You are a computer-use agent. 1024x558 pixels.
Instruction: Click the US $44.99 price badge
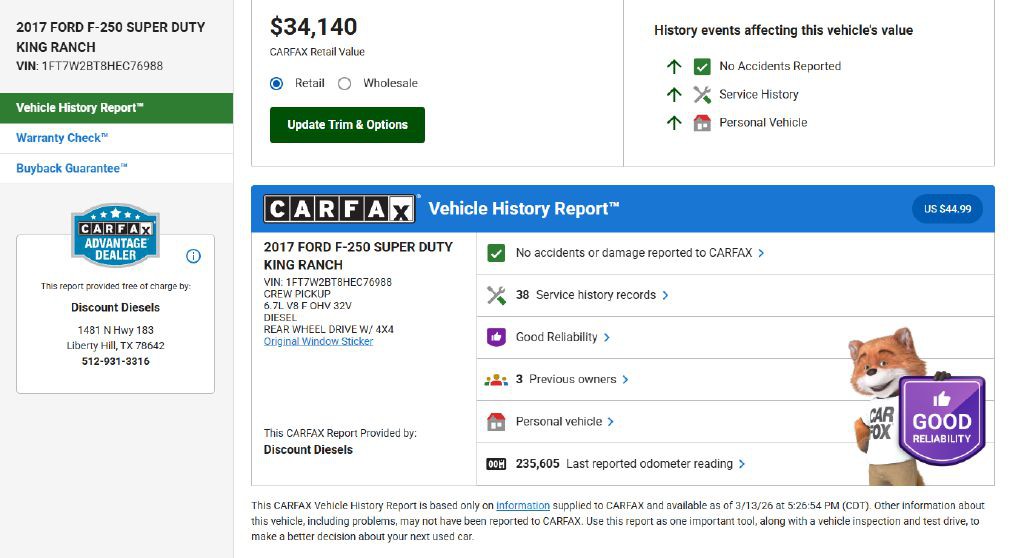(x=947, y=209)
